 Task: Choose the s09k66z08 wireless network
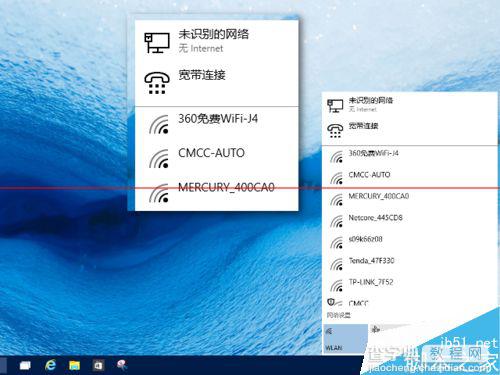(x=410, y=242)
